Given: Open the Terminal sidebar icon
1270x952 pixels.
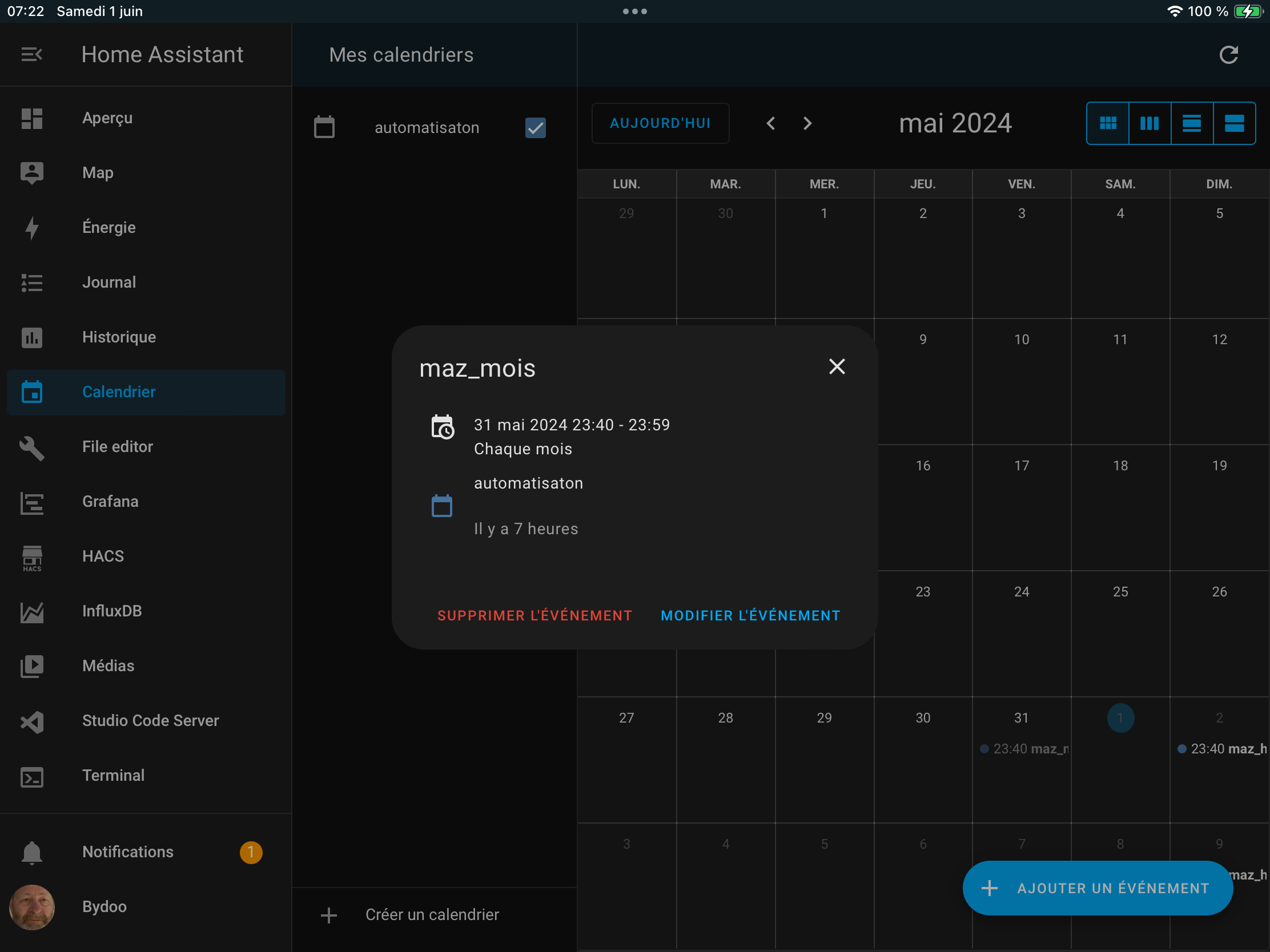Looking at the screenshot, I should coord(31,776).
